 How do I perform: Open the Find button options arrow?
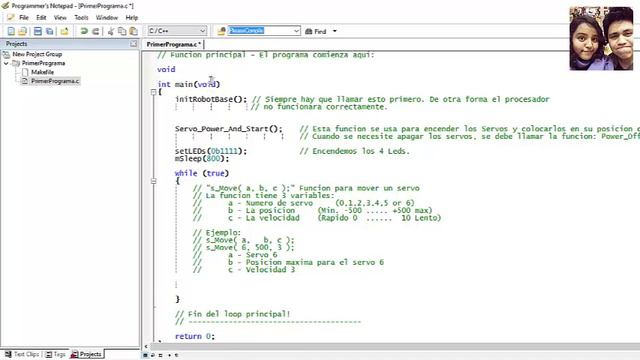(x=335, y=31)
